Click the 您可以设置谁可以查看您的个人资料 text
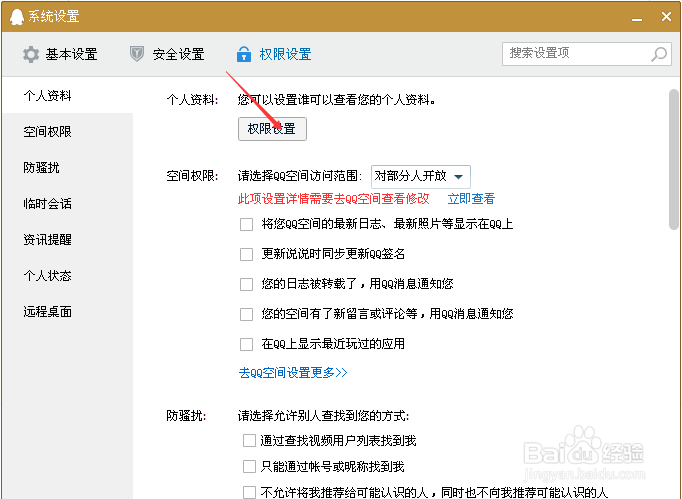 336,100
